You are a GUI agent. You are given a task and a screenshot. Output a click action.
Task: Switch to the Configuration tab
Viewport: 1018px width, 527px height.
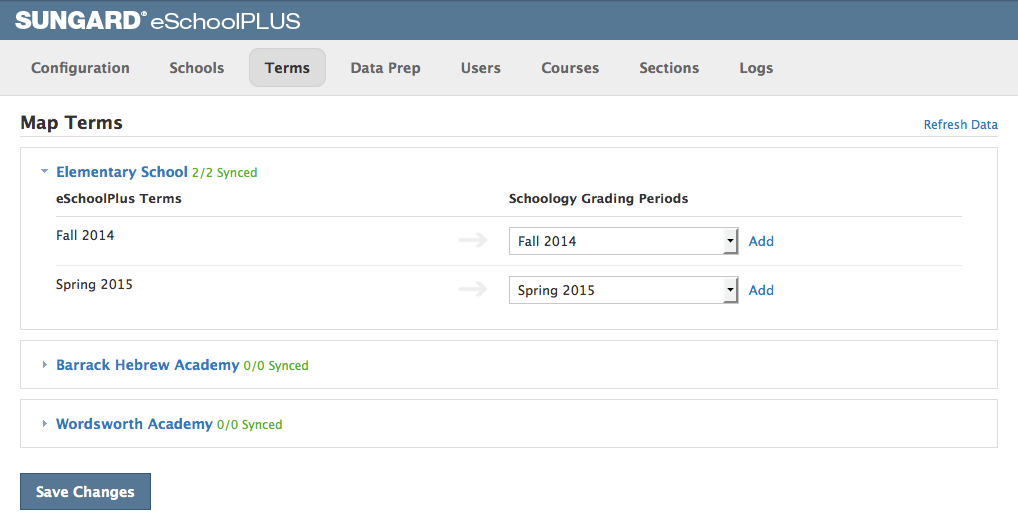[80, 68]
